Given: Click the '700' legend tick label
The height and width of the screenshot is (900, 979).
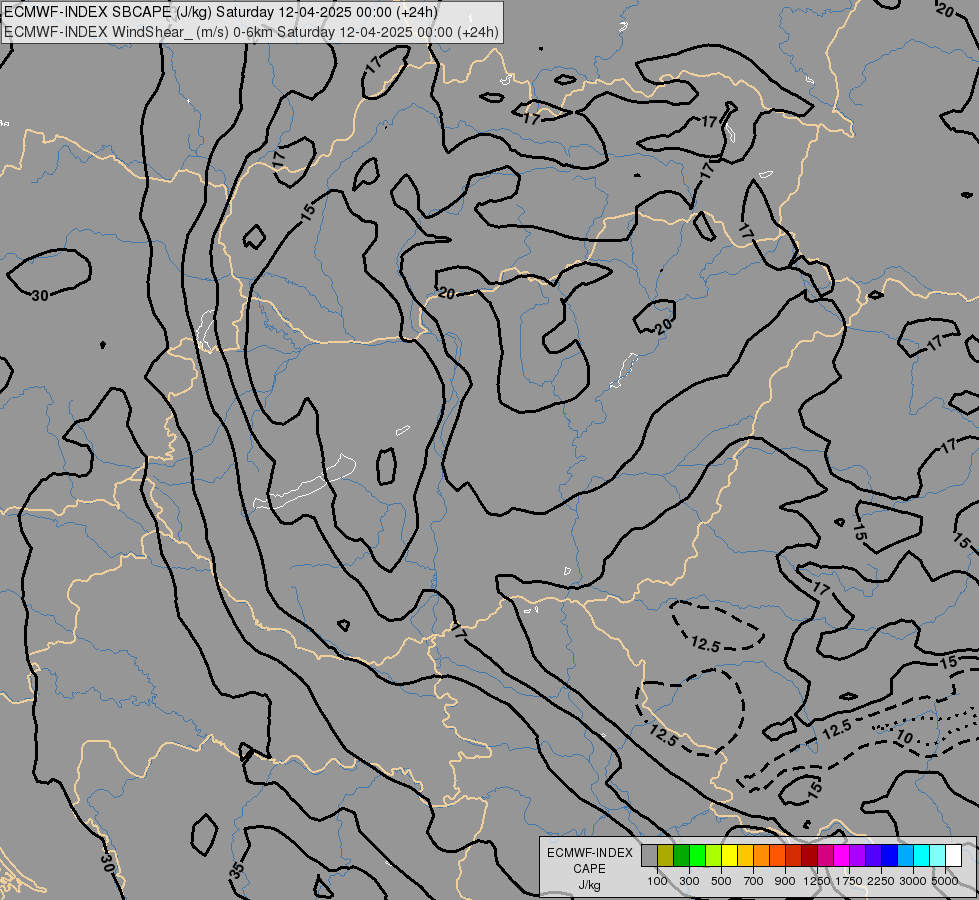Looking at the screenshot, I should coord(754,881).
